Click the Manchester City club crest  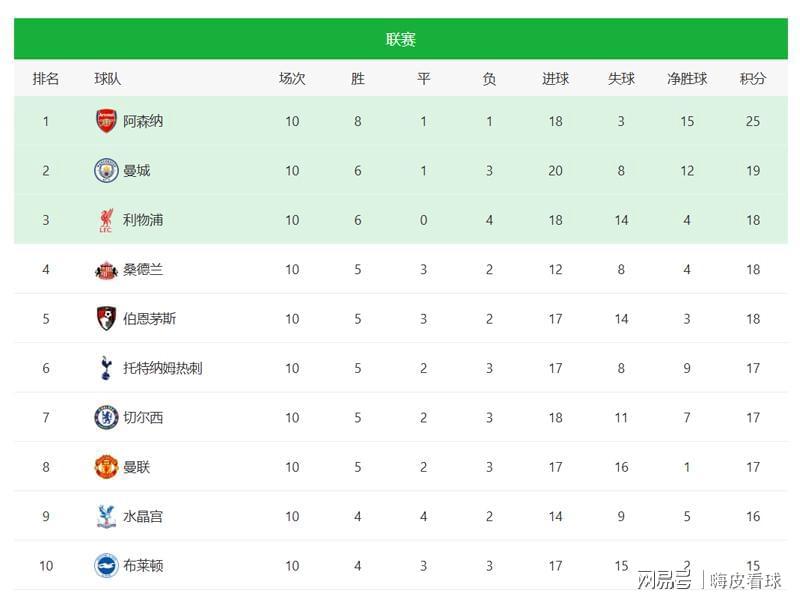[106, 171]
